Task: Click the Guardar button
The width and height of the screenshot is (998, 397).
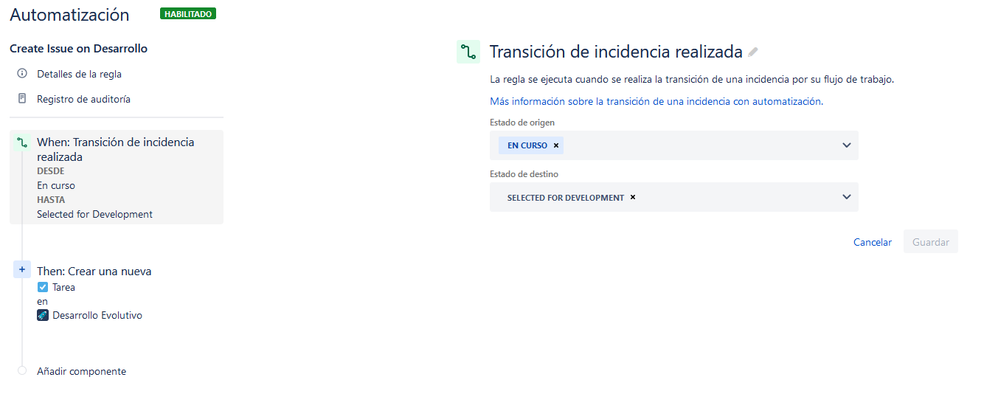Action: click(x=931, y=242)
